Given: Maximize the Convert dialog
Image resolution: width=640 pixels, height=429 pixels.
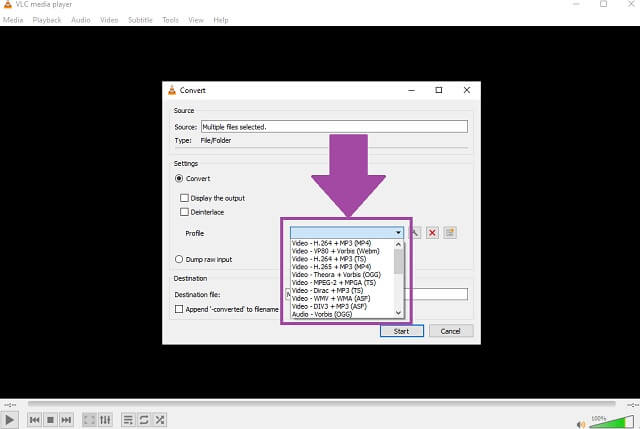Looking at the screenshot, I should 439,90.
